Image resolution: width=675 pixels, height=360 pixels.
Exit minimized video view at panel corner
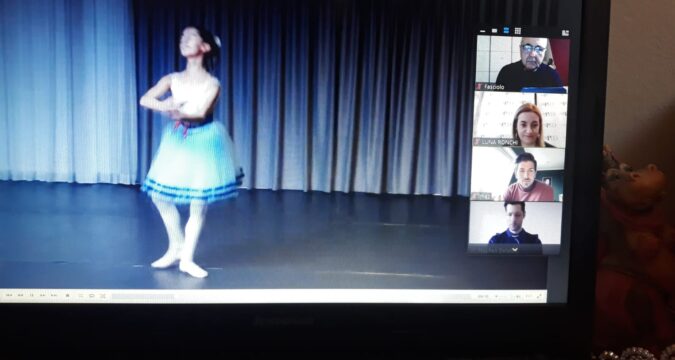[565, 33]
